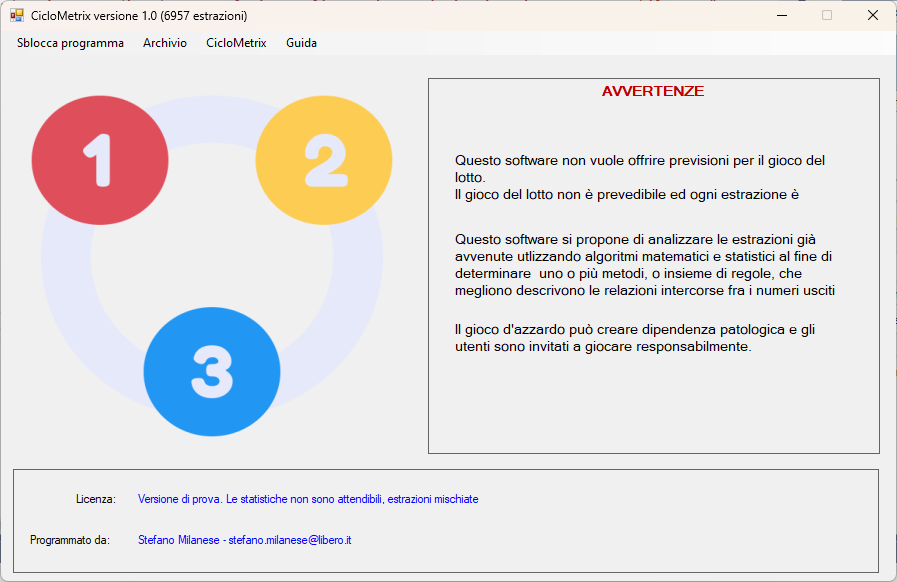This screenshot has width=897, height=582.
Task: Click the disabled maximize button
Action: tap(827, 15)
